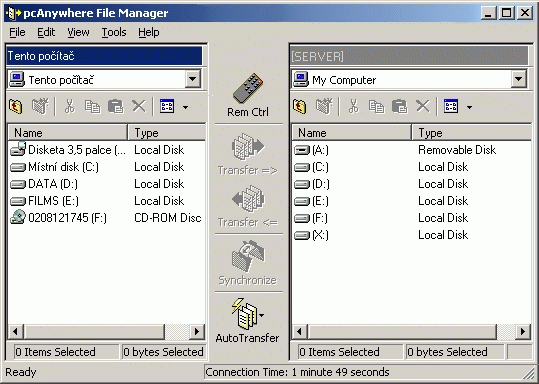Image resolution: width=539 pixels, height=384 pixels.
Task: Click Views icon in SERVER pane toolbar
Action: click(451, 106)
